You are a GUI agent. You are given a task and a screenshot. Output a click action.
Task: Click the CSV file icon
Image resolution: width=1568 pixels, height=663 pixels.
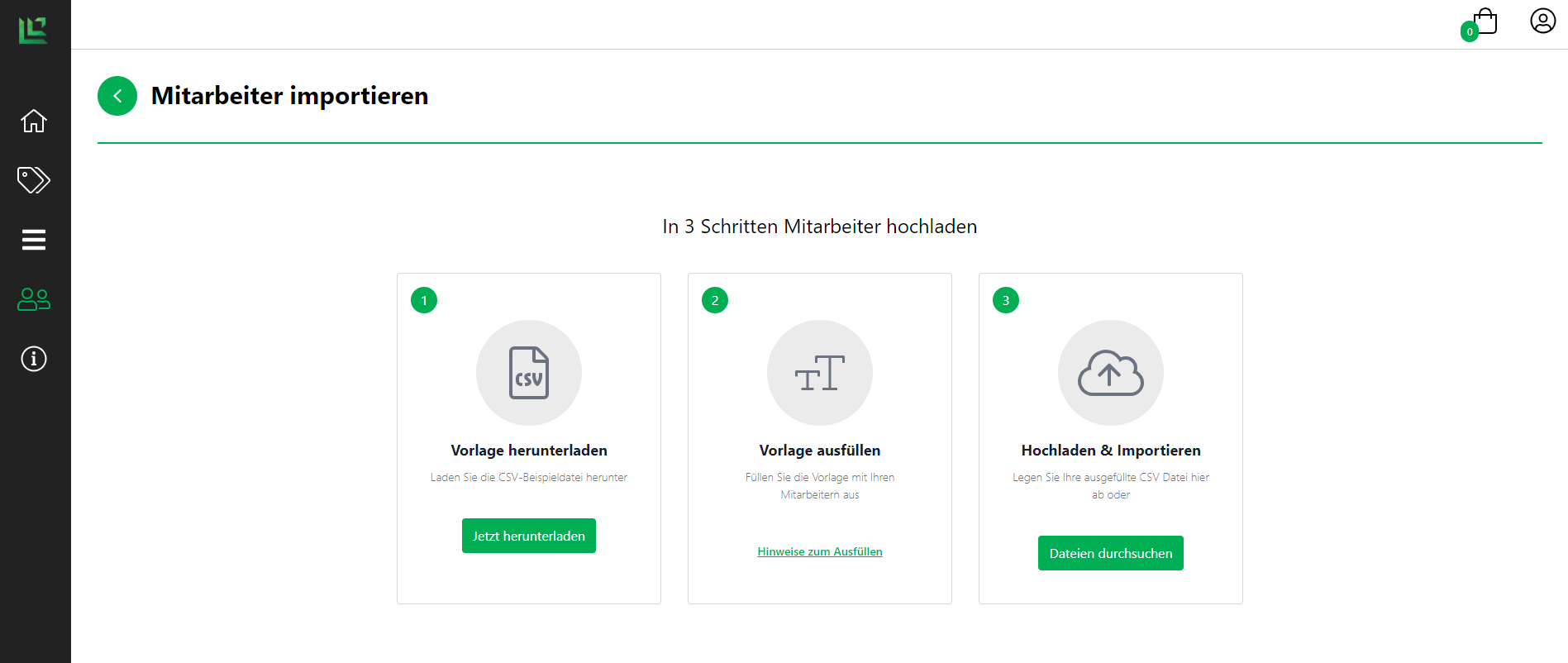[x=529, y=373]
